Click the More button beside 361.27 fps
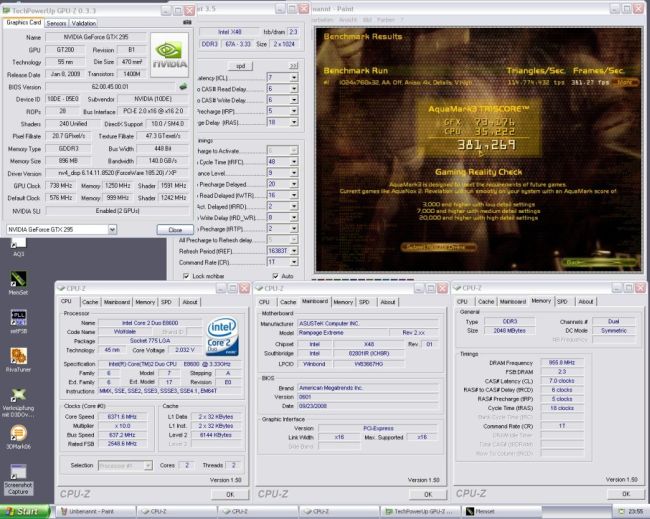Viewport: 650px width, 519px height. (x=625, y=82)
